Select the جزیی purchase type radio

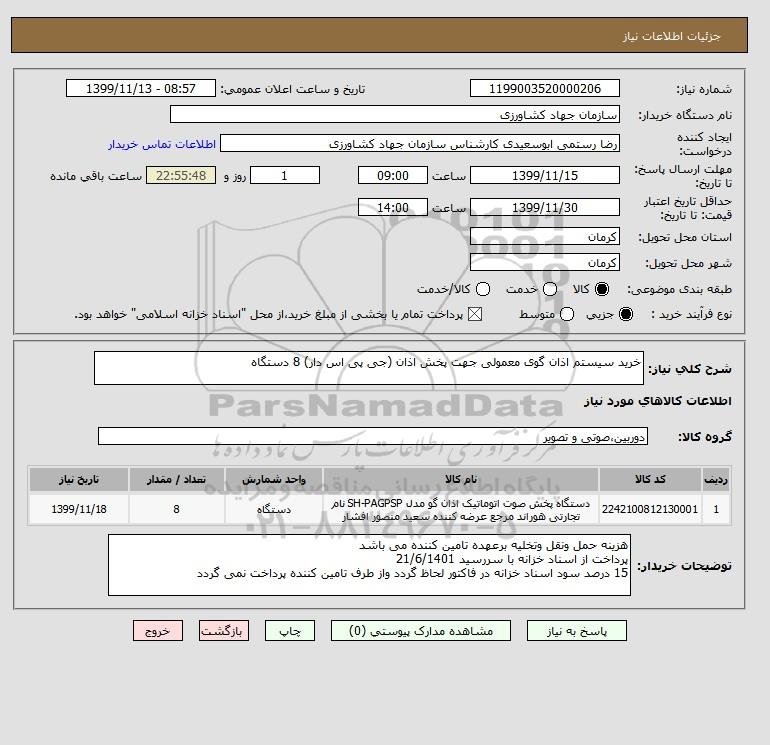[626, 314]
